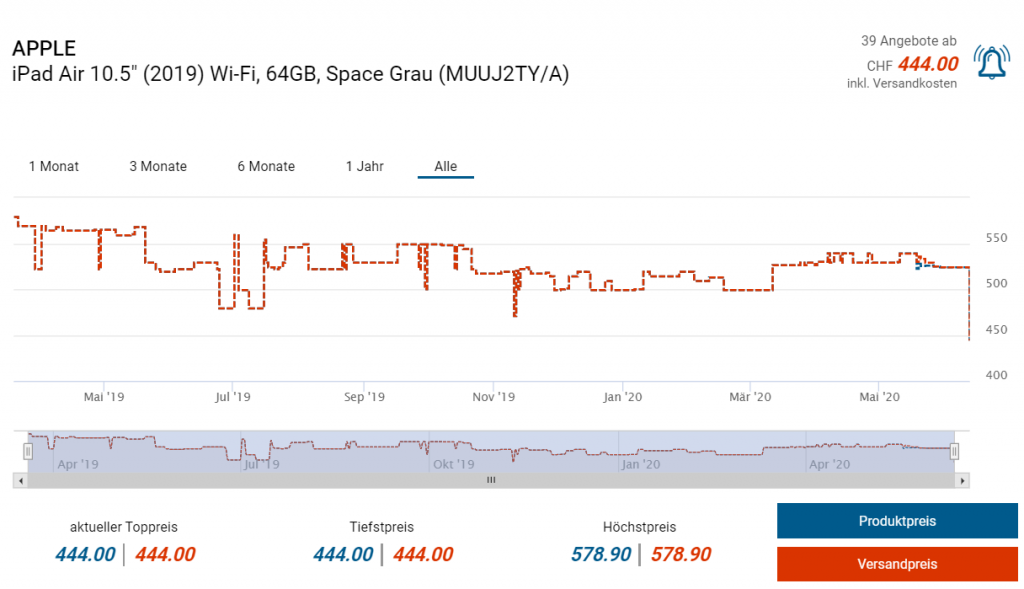Click the Apr '19 navigator label

(x=78, y=464)
